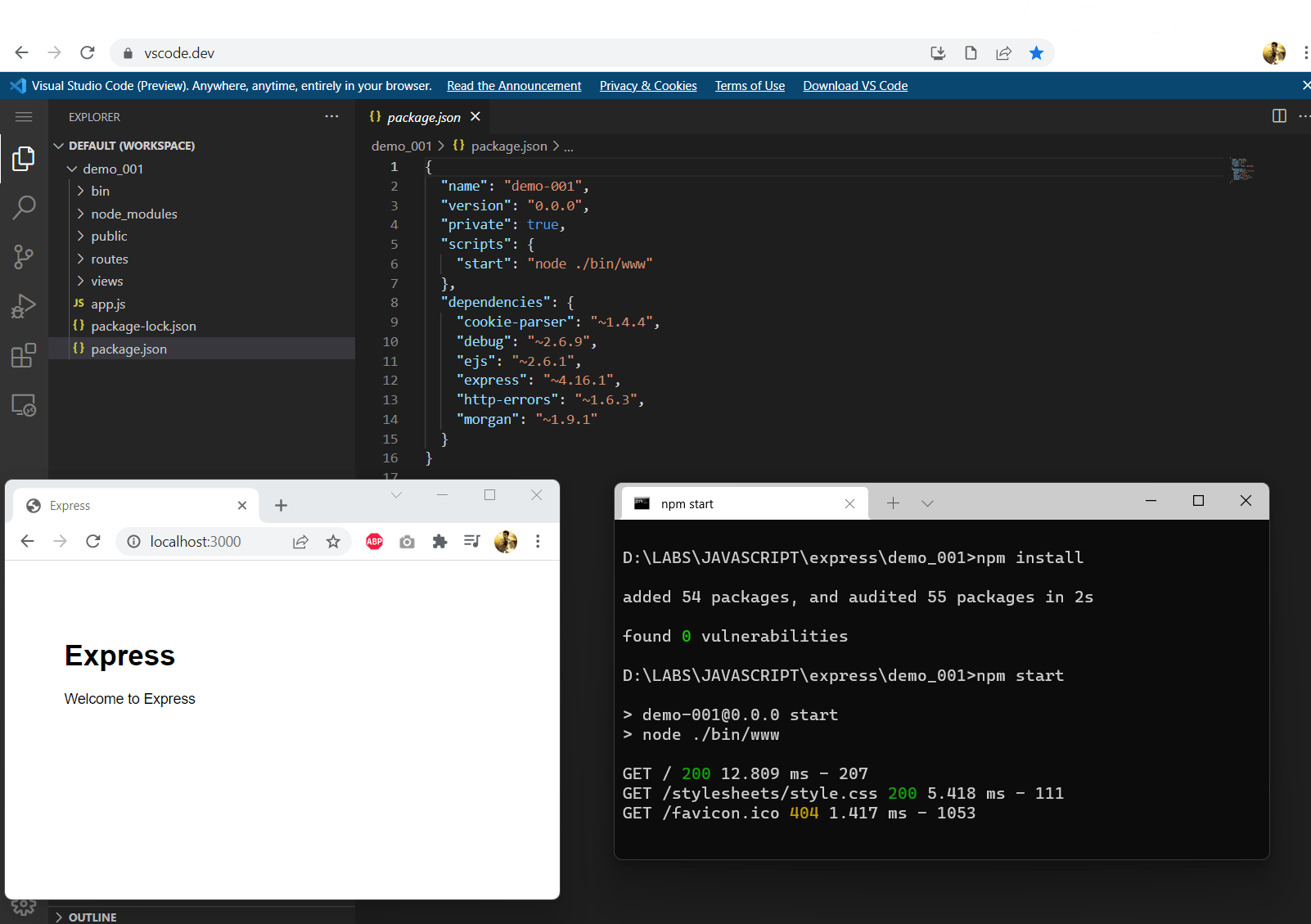Reload the localhost:3000 Express page
Viewport: 1311px width, 924px height.
(93, 541)
